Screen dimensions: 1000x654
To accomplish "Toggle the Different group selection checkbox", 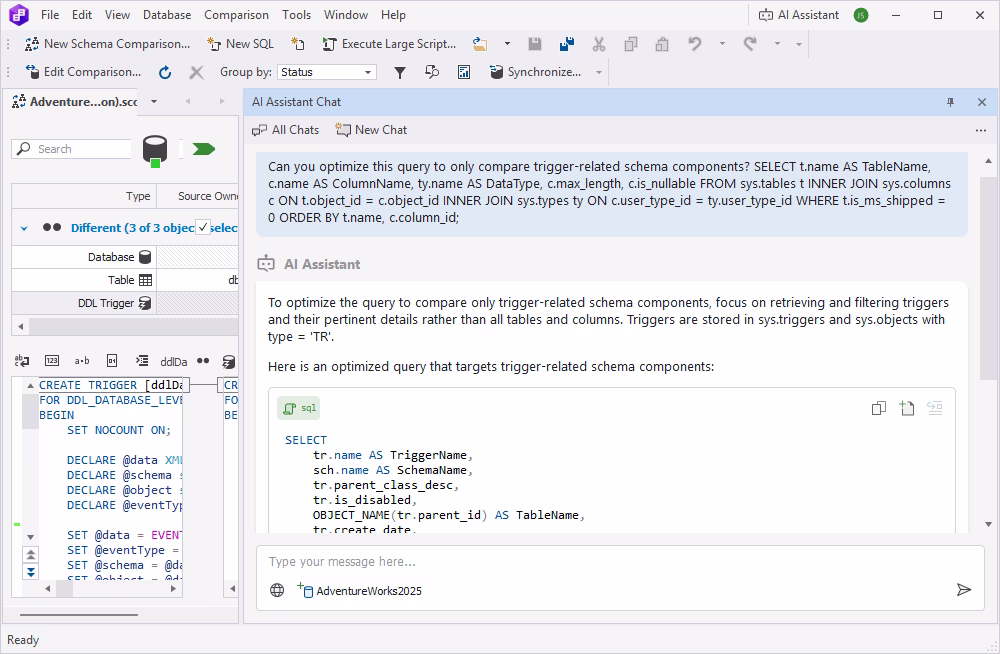I will [202, 227].
